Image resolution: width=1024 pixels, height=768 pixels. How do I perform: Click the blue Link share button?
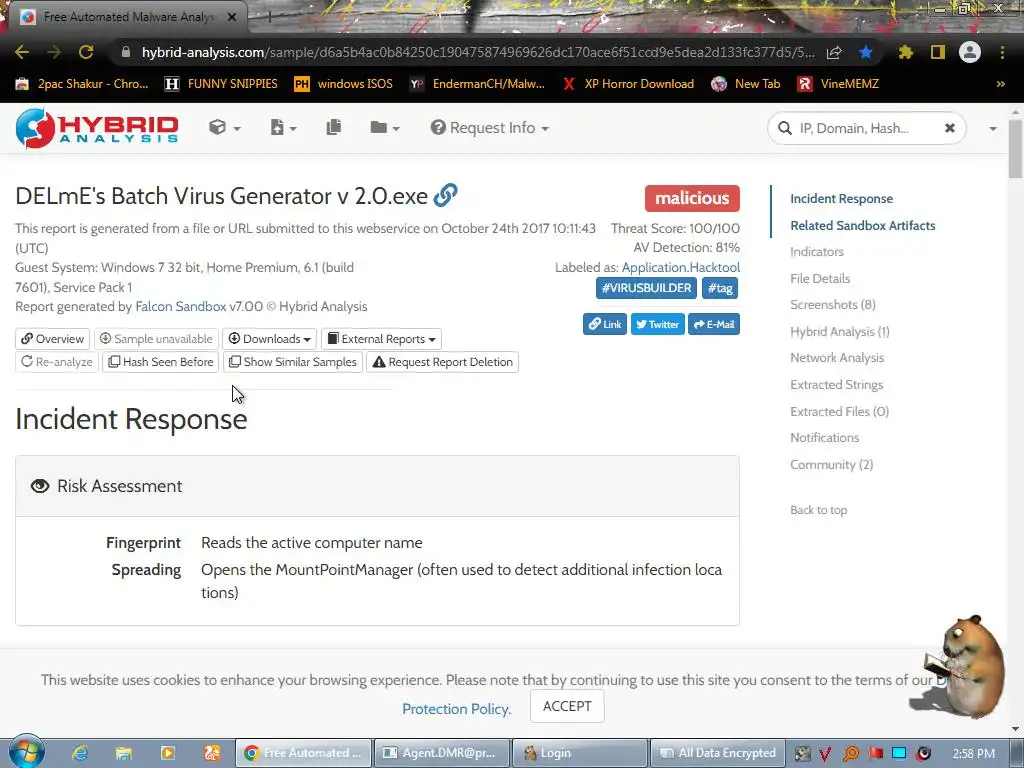coord(605,324)
